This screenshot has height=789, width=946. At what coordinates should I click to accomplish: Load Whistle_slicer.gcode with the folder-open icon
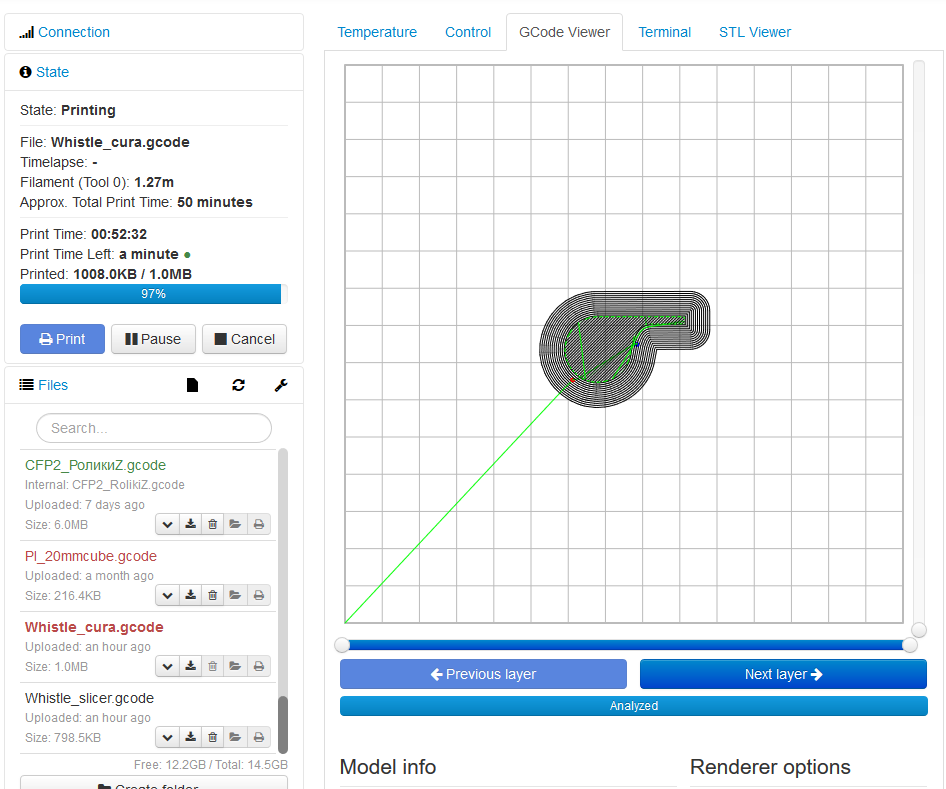(235, 737)
